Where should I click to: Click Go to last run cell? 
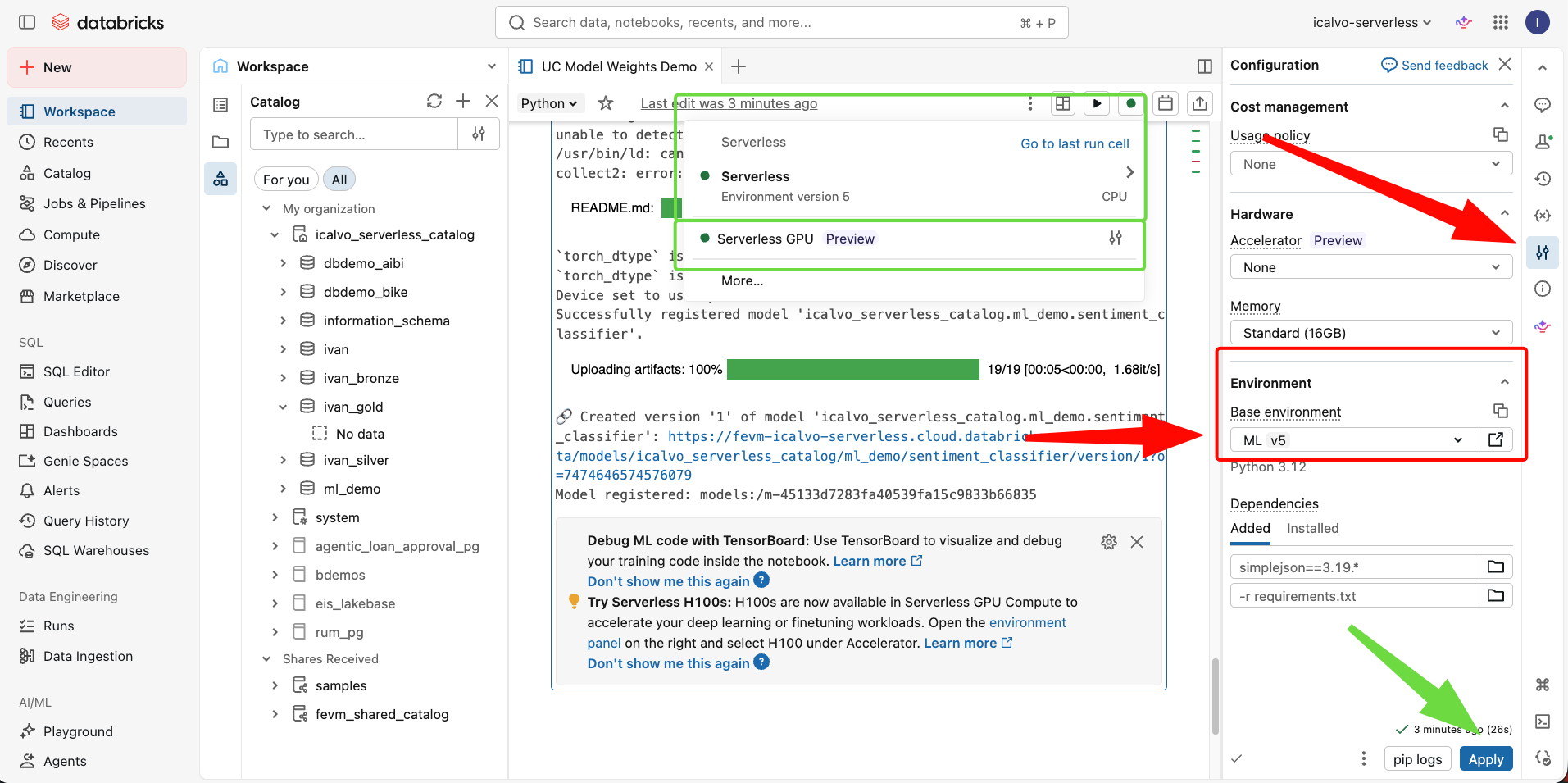click(1075, 143)
